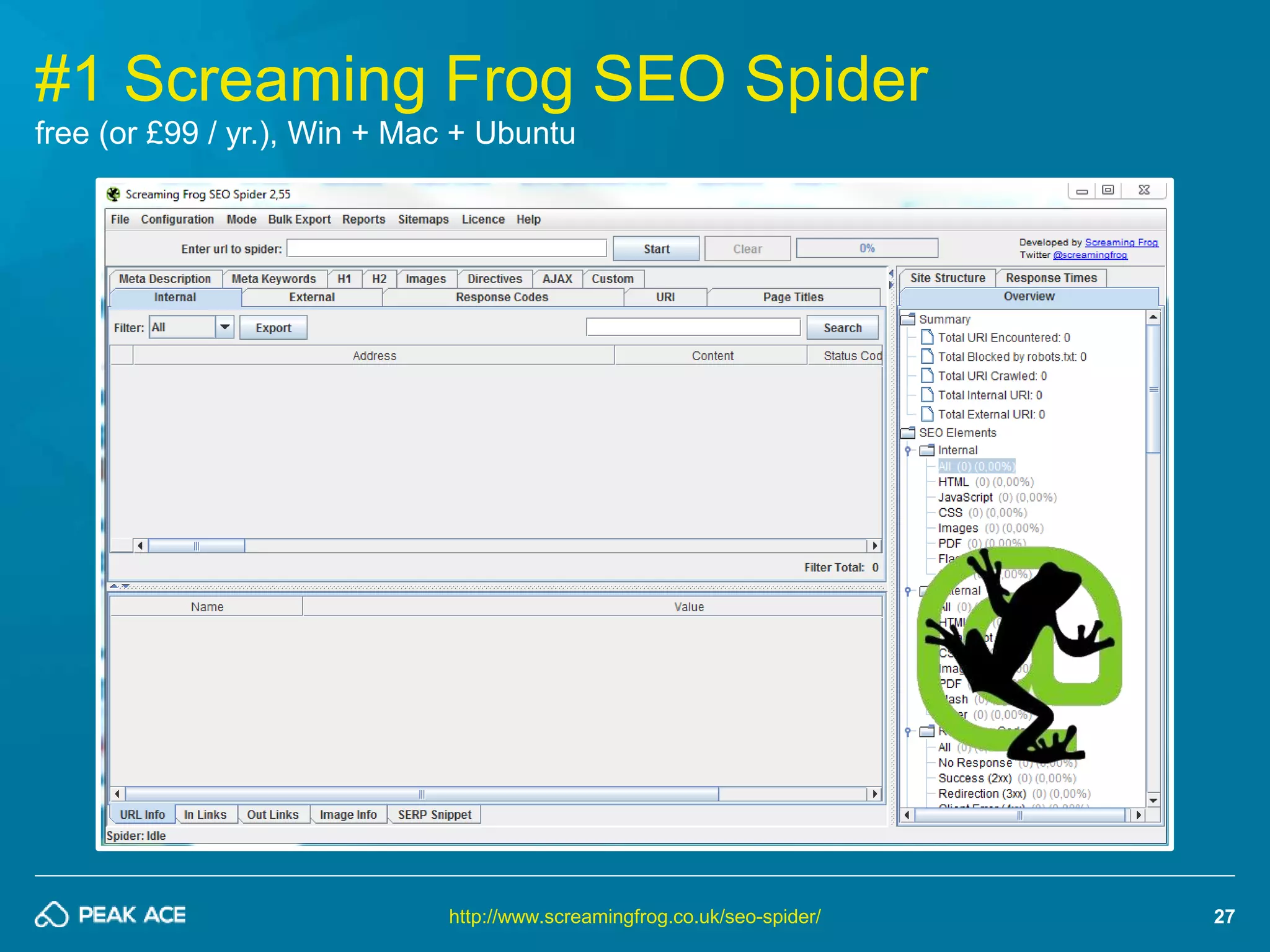Click the 0% crawl progress bar
The width and height of the screenshot is (1270, 952).
(867, 248)
